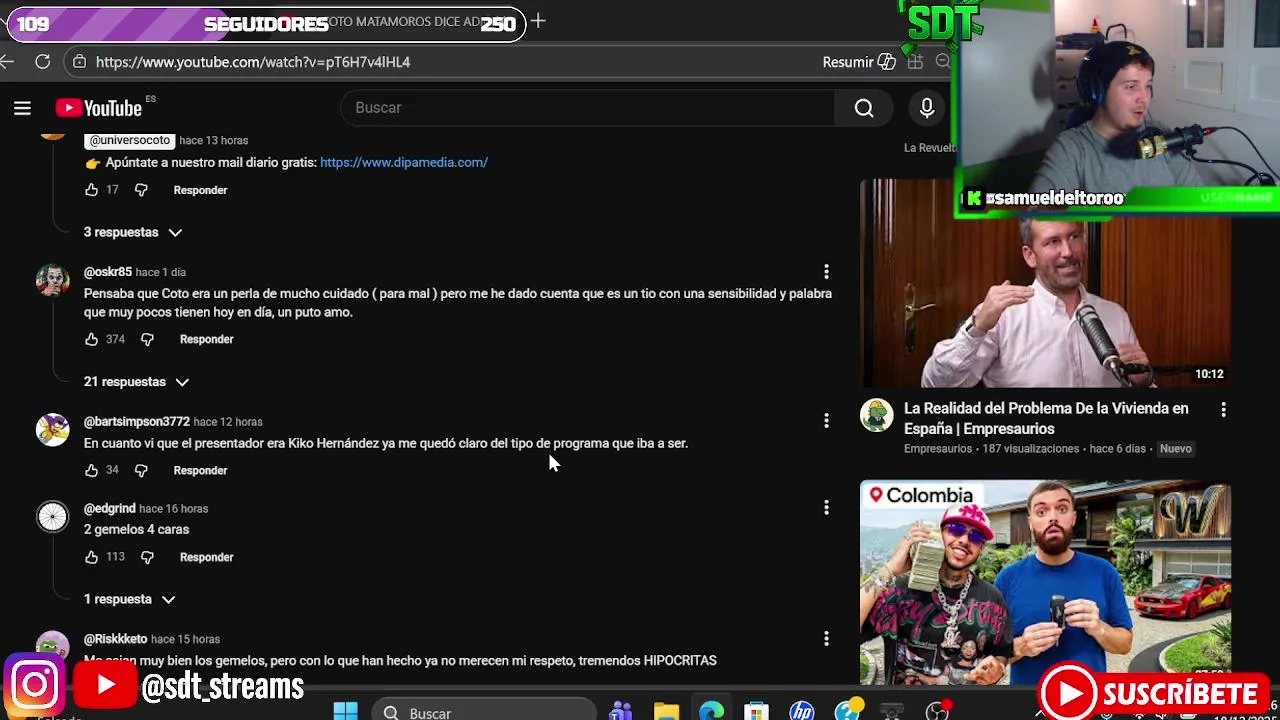The image size is (1280, 720).
Task: Select the 'hace 1 día' comment timestamp
Action: tap(161, 272)
